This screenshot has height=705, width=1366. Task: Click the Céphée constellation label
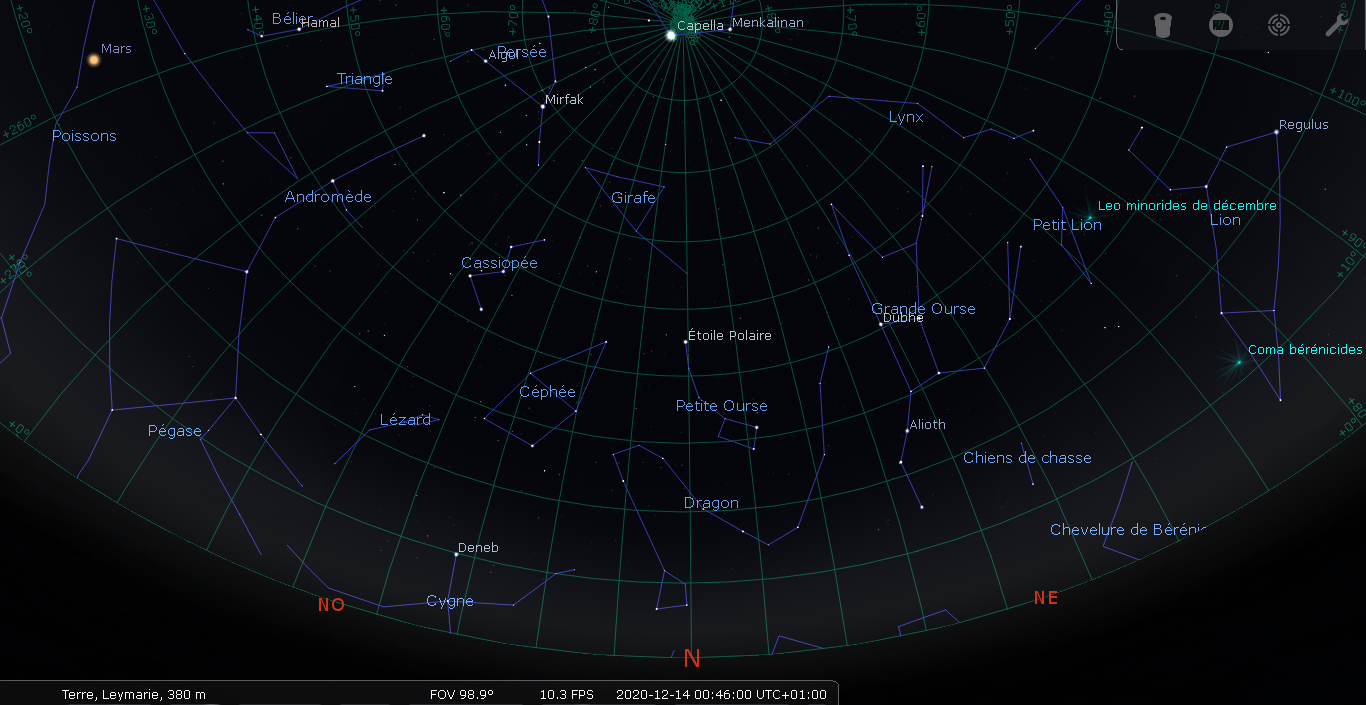point(547,392)
